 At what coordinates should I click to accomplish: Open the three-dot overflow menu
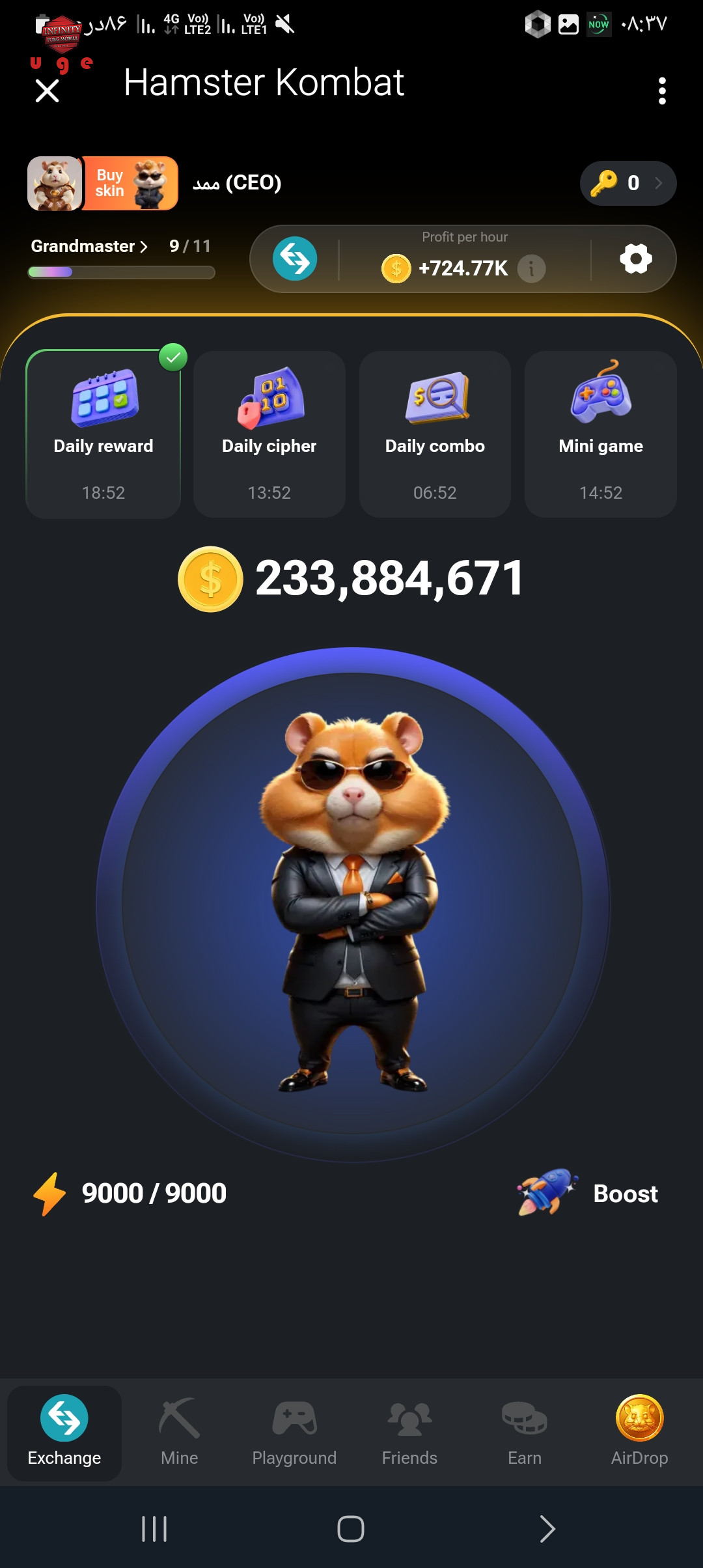tap(662, 91)
